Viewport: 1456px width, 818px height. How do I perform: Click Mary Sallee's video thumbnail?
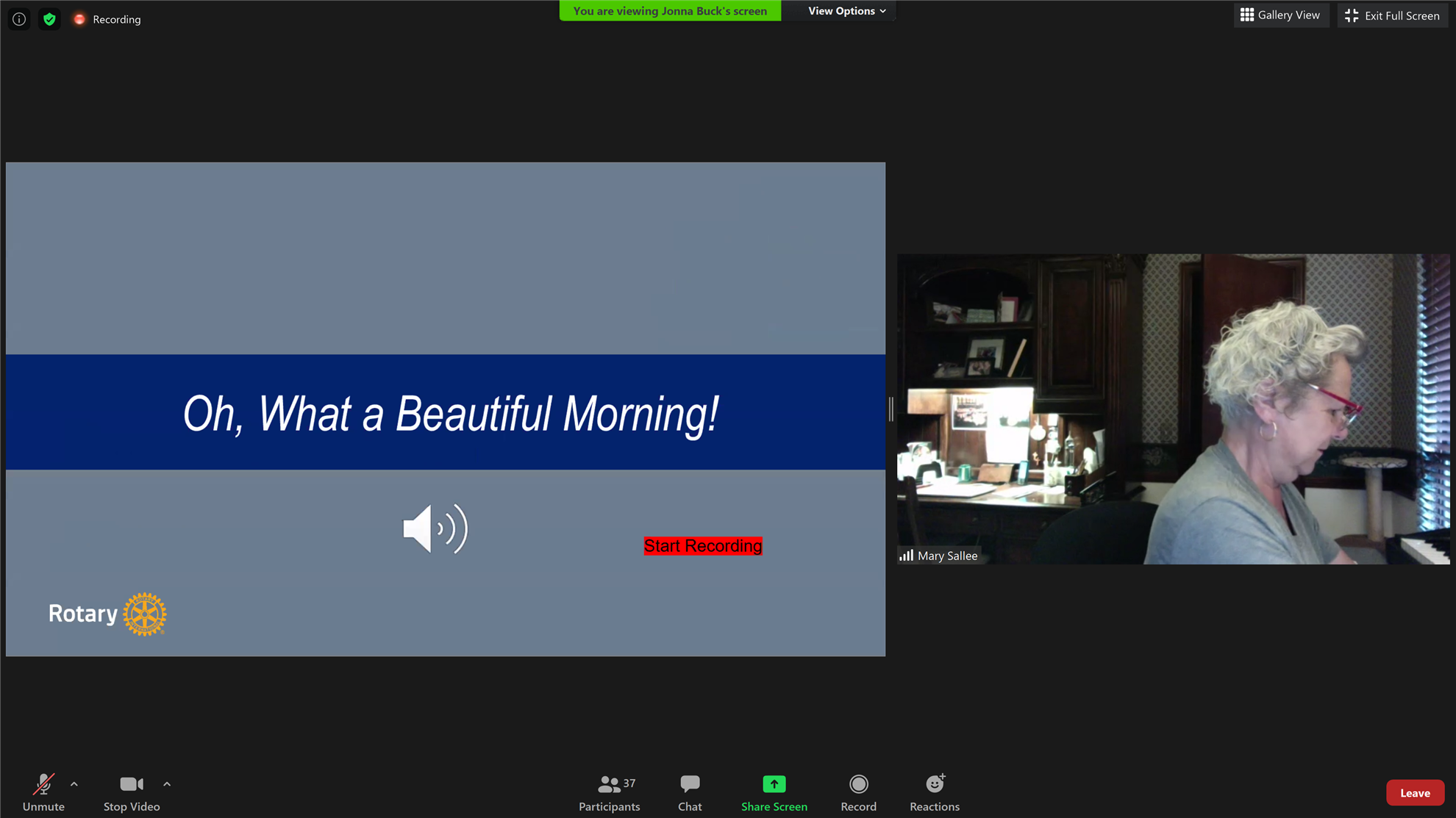coord(1173,409)
